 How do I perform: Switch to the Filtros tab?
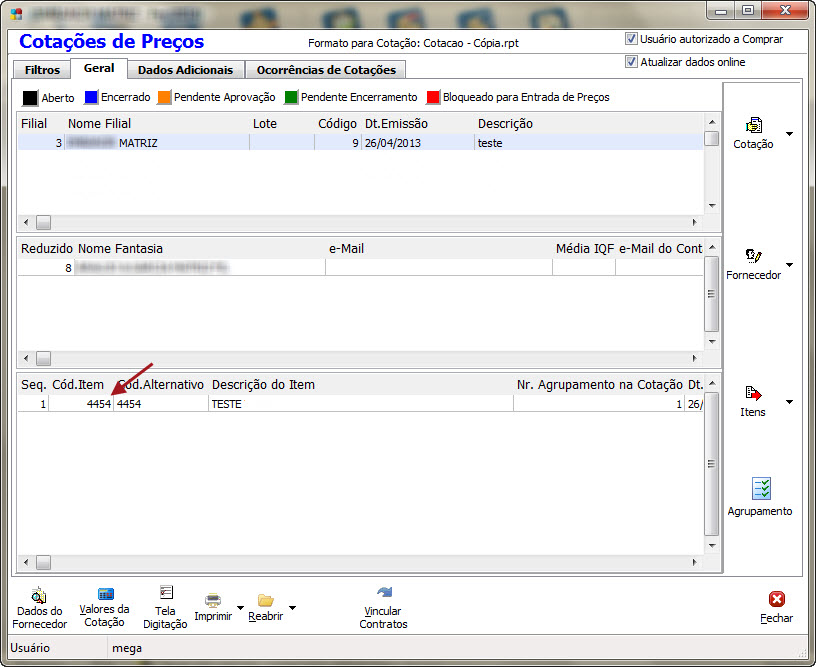(x=42, y=70)
